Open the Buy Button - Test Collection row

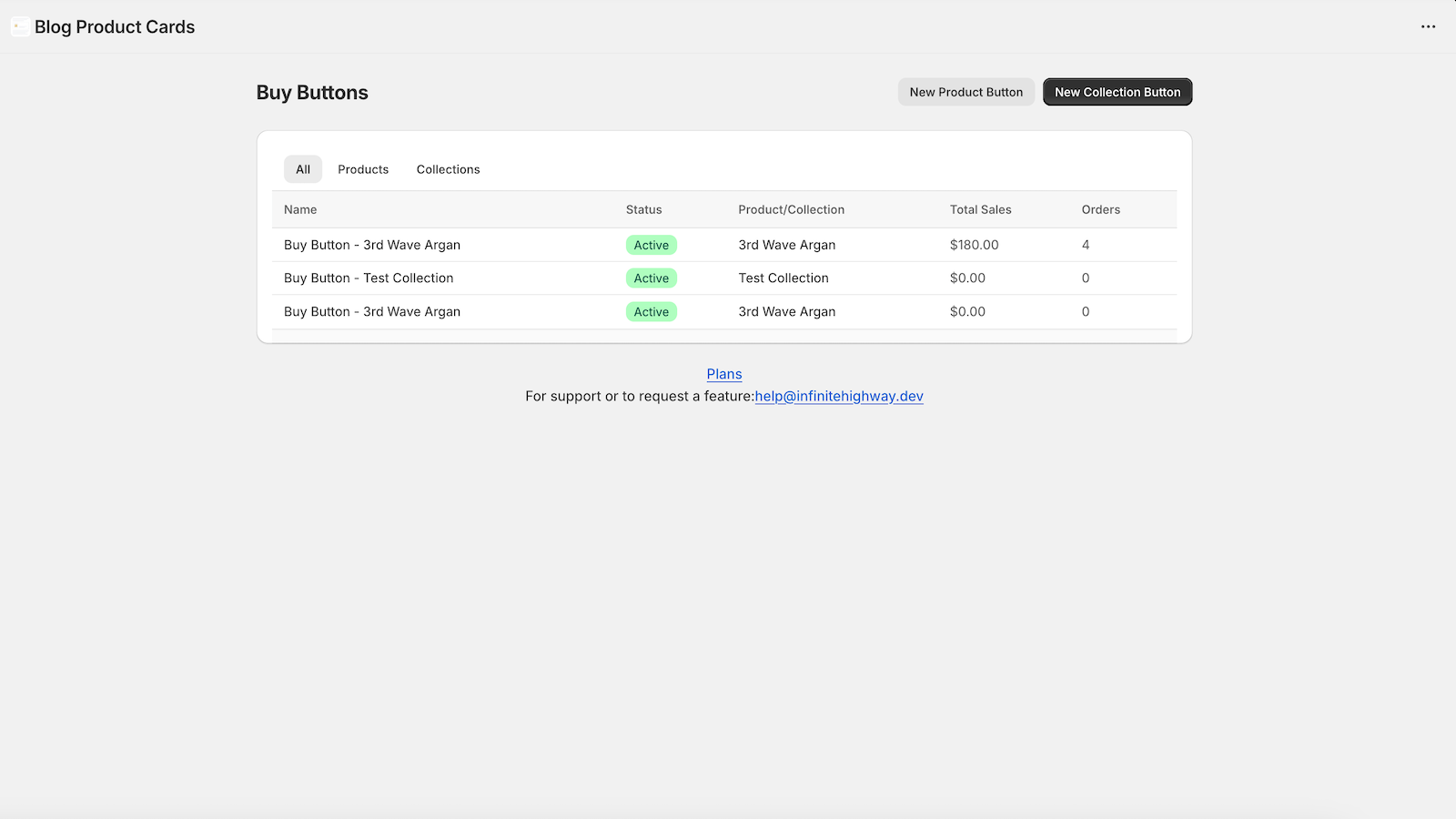369,278
